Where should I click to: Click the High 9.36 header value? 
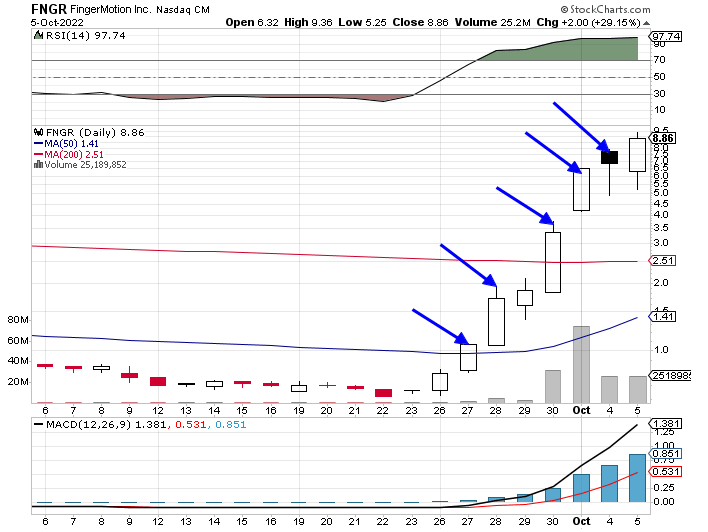click(308, 23)
